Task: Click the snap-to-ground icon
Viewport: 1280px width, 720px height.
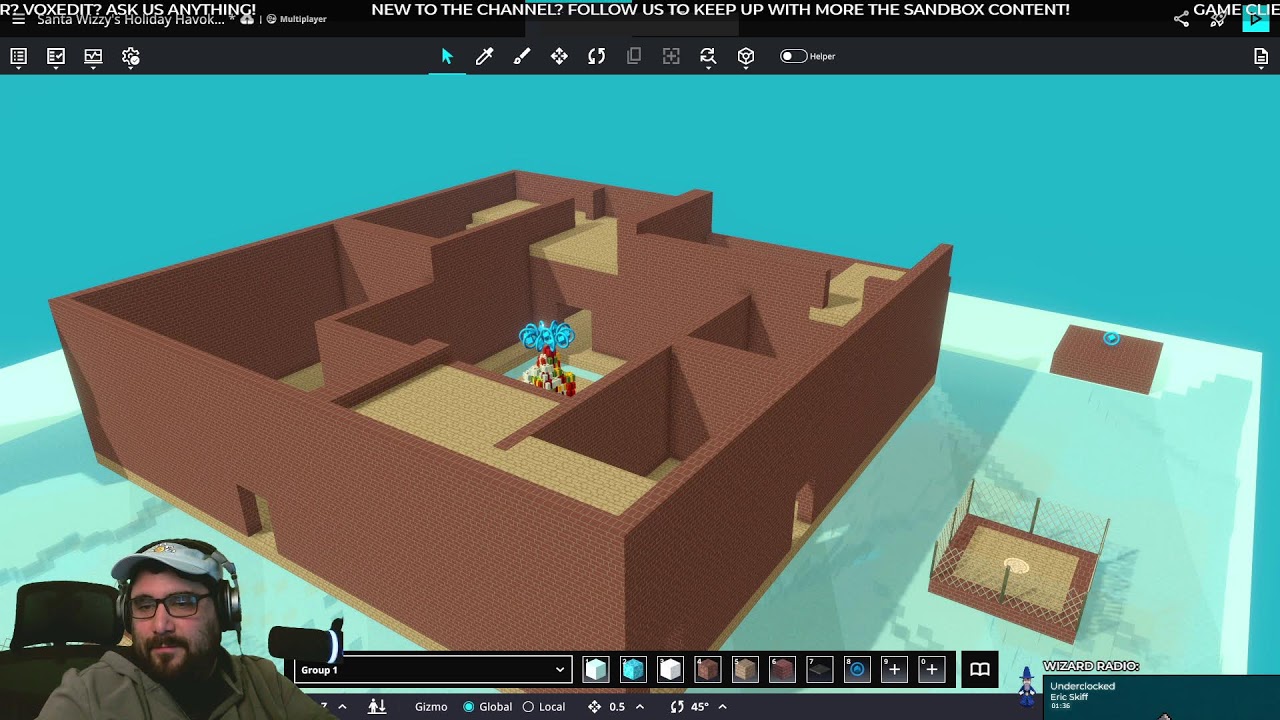Action: point(377,707)
